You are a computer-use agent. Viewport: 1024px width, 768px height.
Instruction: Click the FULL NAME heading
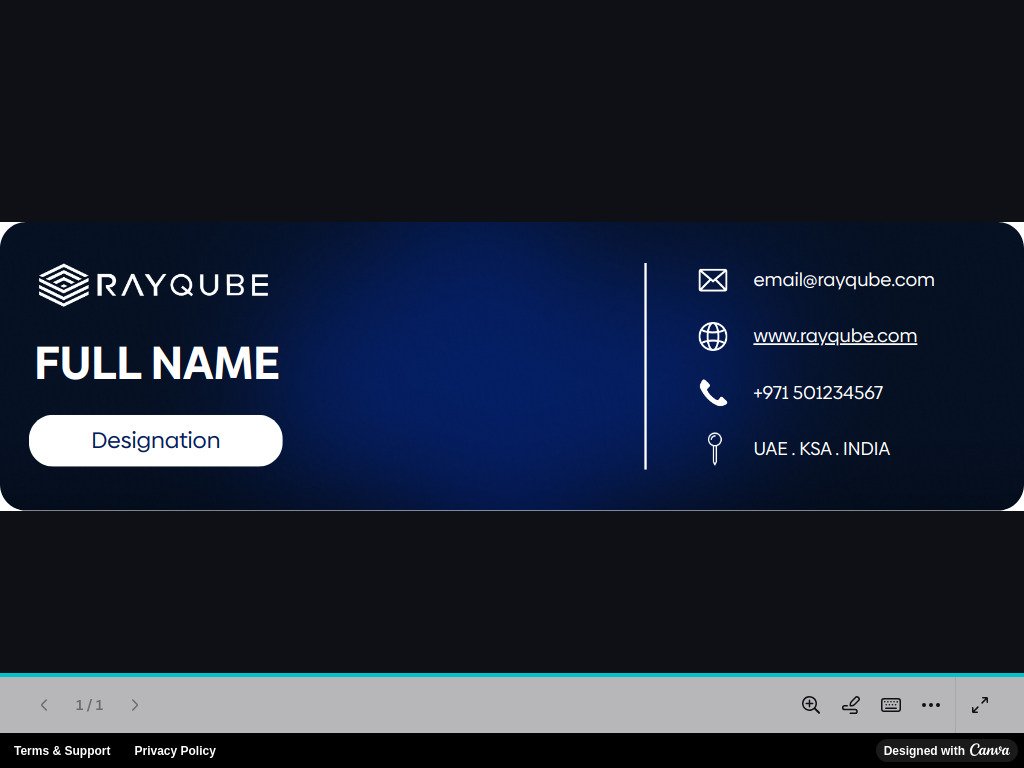point(156,363)
